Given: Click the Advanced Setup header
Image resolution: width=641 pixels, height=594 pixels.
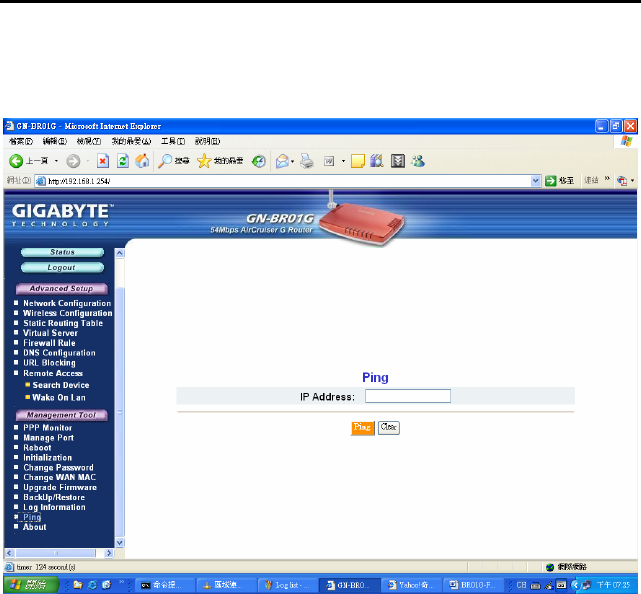Looking at the screenshot, I should coord(62,289).
